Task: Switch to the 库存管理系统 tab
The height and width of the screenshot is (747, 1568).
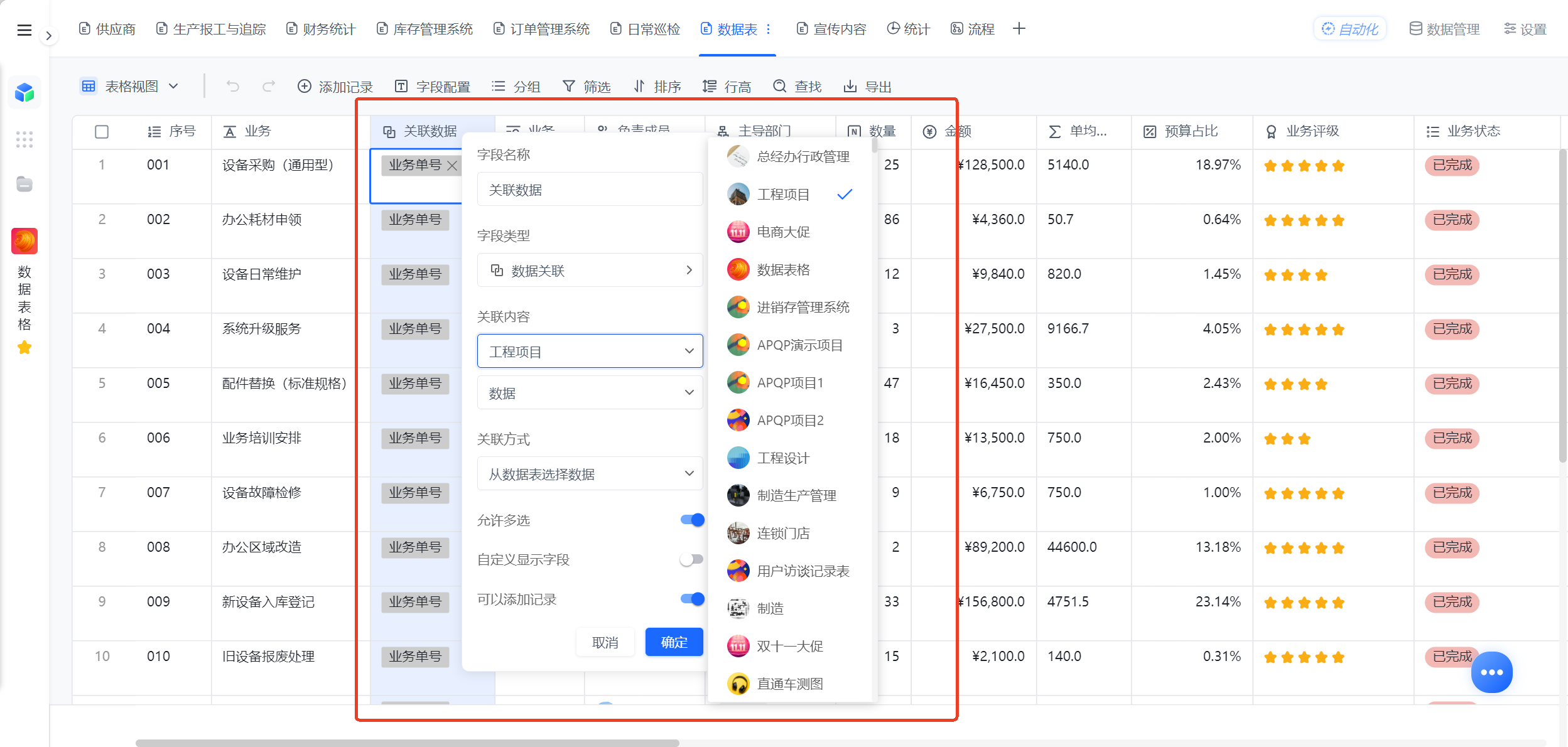Action: 425,29
